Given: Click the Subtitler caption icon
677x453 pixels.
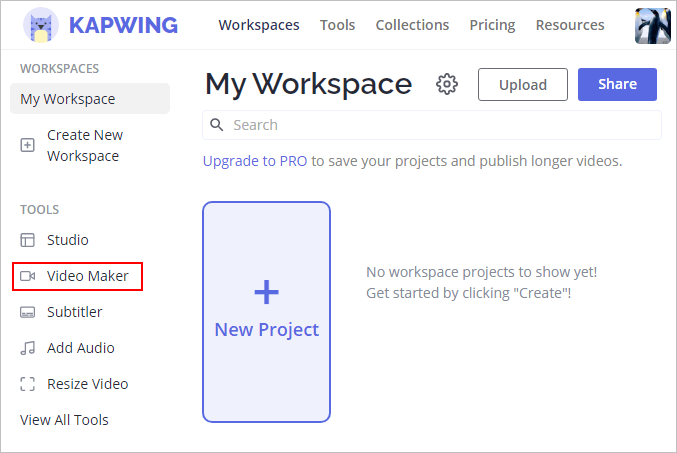Looking at the screenshot, I should tap(28, 312).
